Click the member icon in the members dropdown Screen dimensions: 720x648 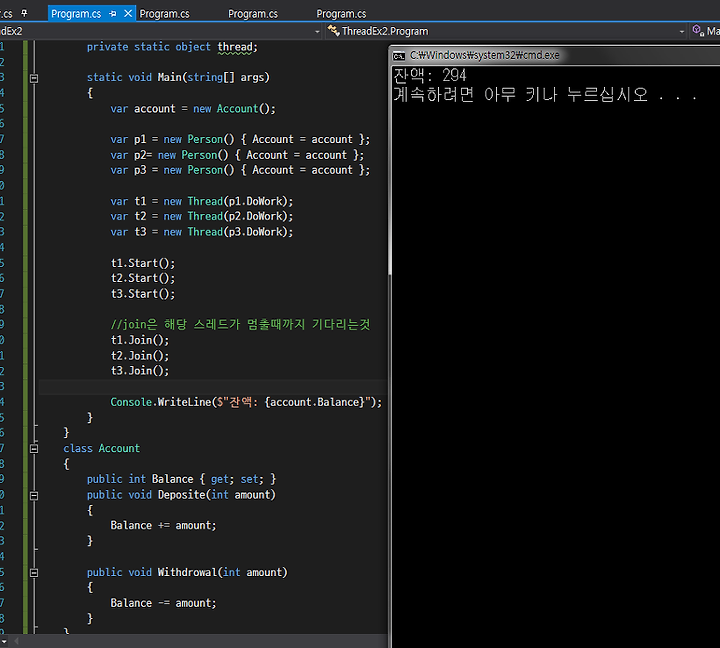(x=698, y=31)
